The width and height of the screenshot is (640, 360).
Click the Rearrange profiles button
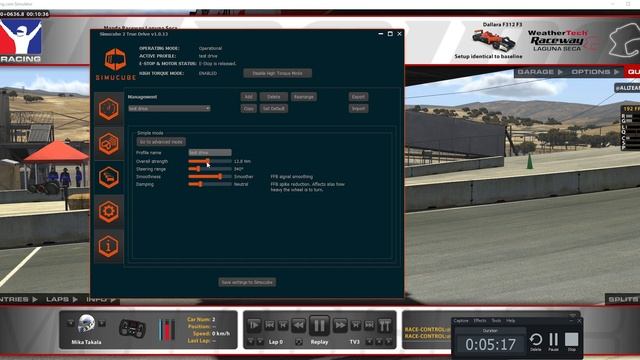(304, 97)
